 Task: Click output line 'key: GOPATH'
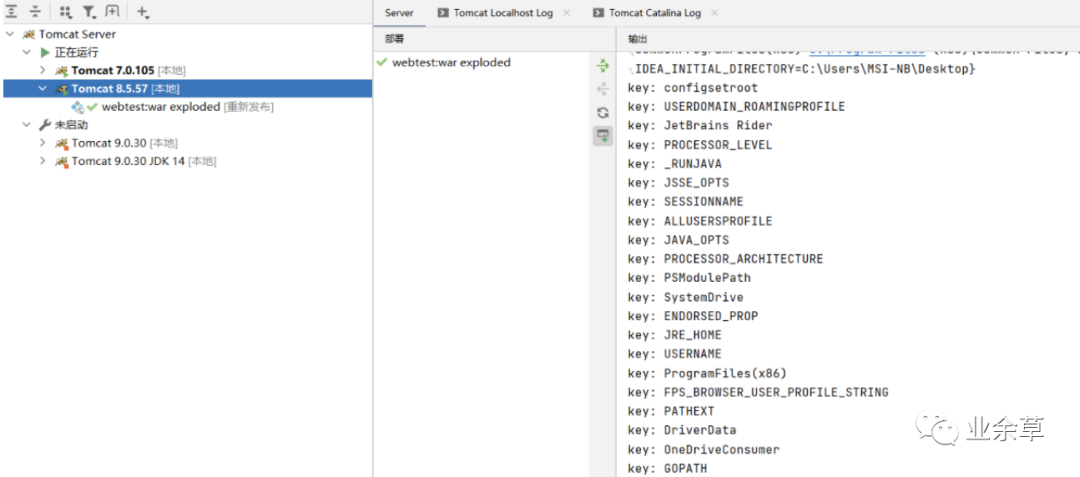(x=667, y=469)
